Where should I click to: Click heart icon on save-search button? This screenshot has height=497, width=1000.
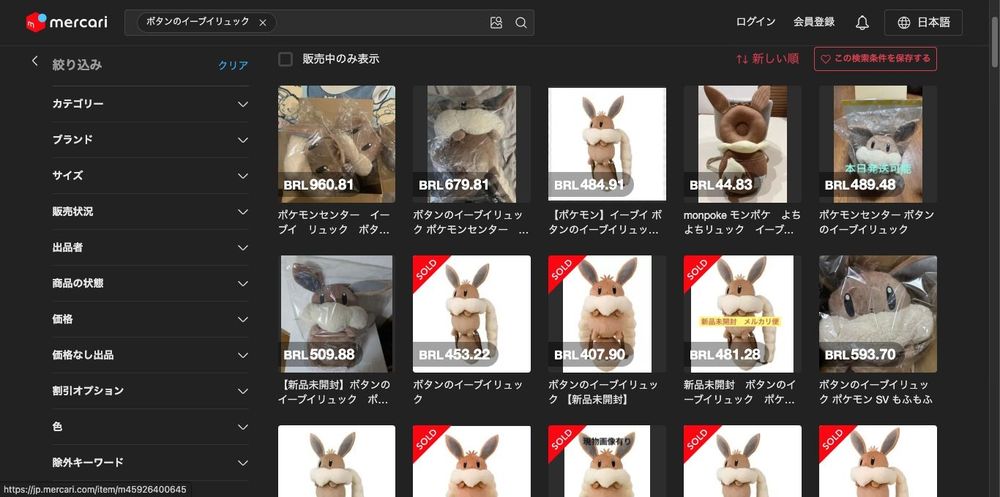tap(825, 59)
